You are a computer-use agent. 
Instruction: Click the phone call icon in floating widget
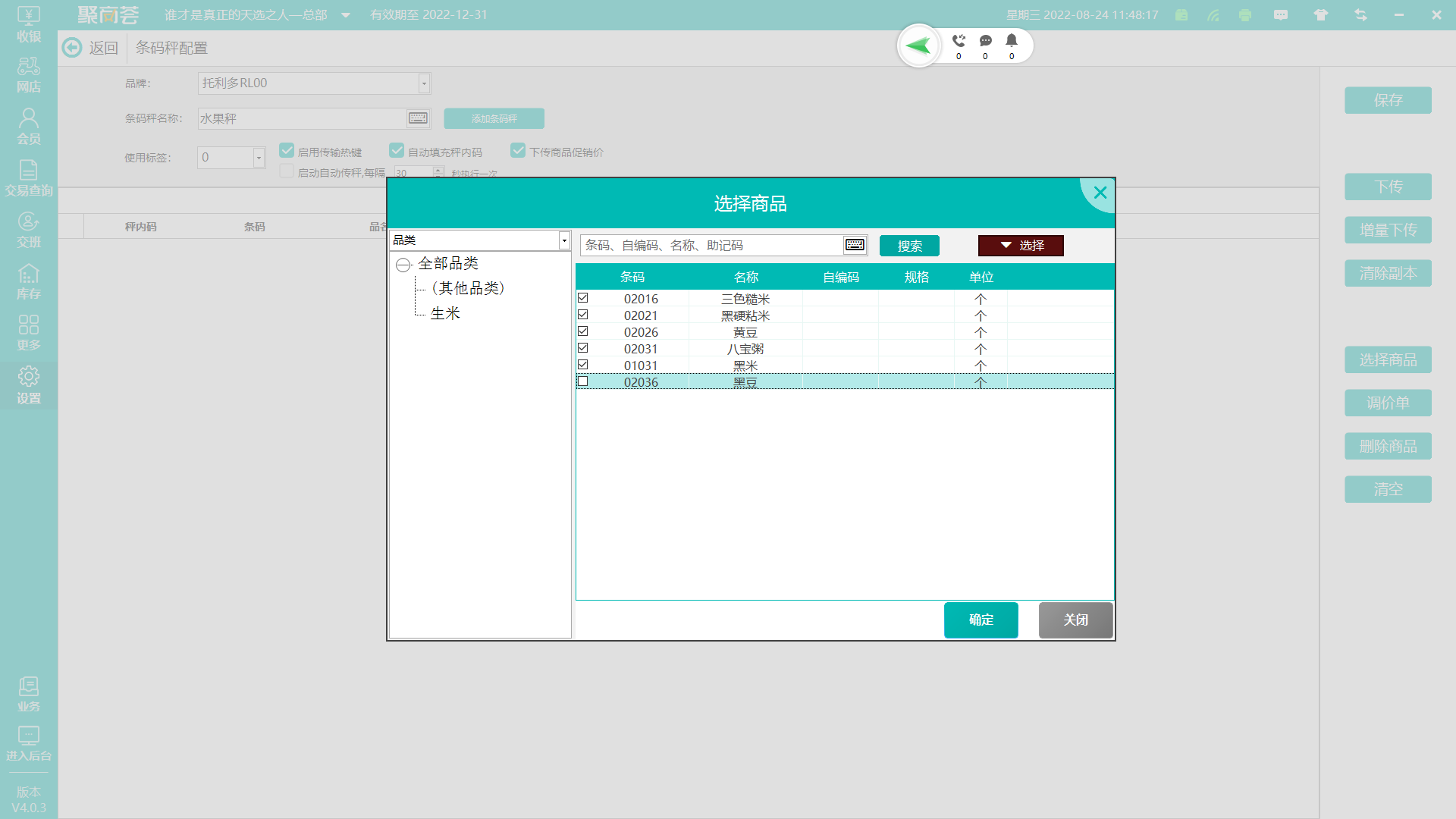pos(959,41)
